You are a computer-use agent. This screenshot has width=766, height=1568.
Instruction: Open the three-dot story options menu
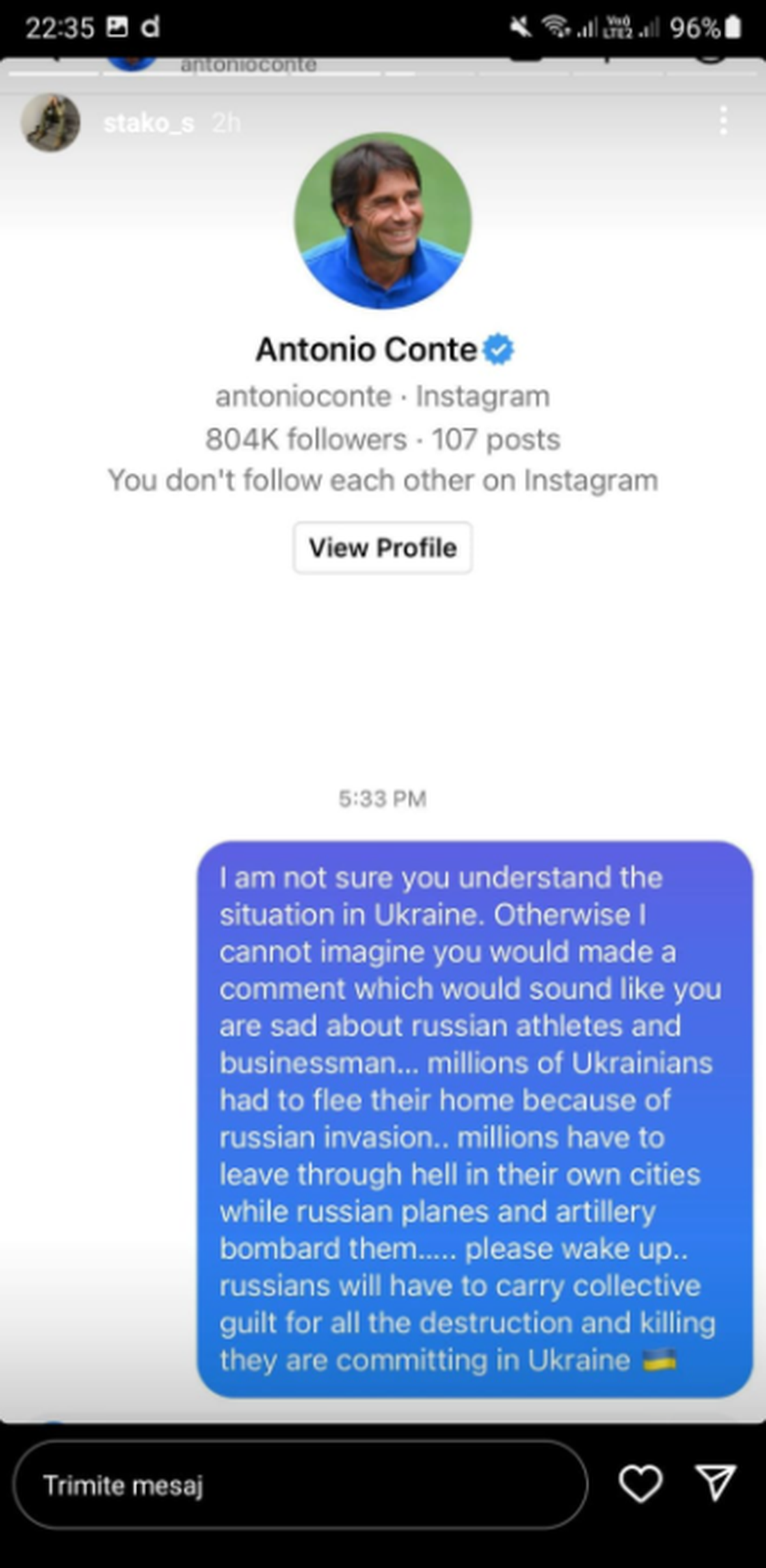click(x=723, y=121)
